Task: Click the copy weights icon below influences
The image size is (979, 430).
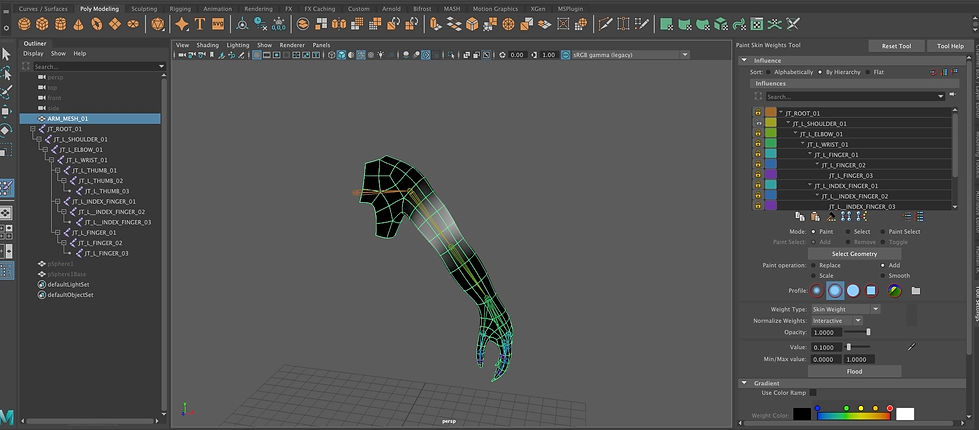Action: (800, 217)
